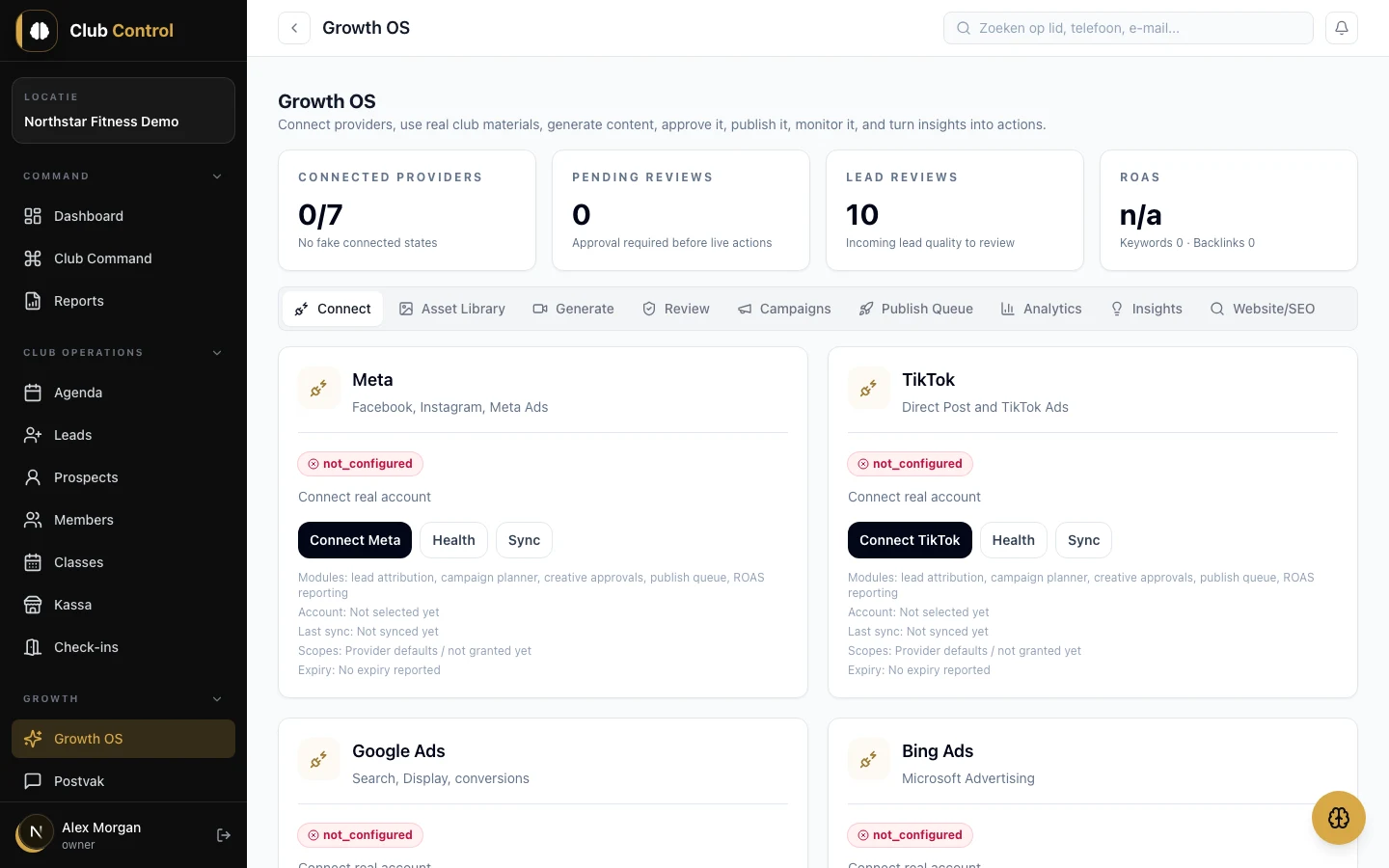Click the Alex Morgan avatar
This screenshot has height=868, width=1389.
tap(36, 833)
